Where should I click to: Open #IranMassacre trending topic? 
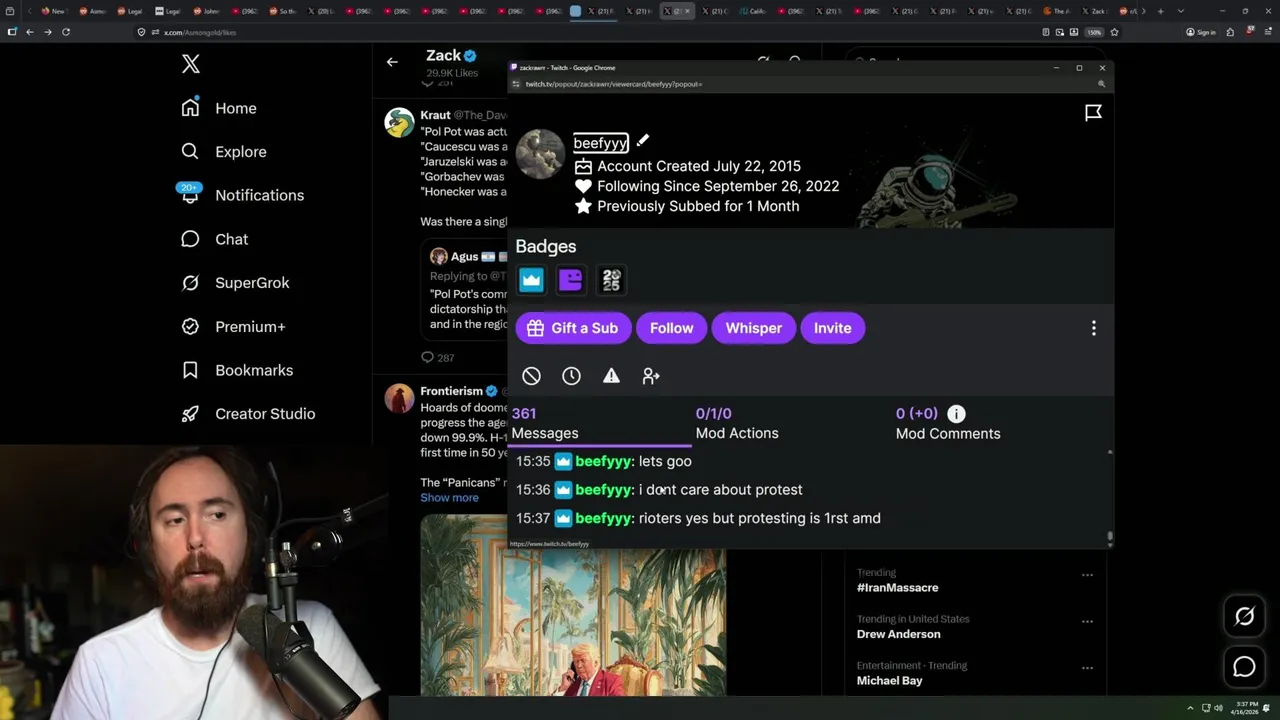click(x=897, y=588)
